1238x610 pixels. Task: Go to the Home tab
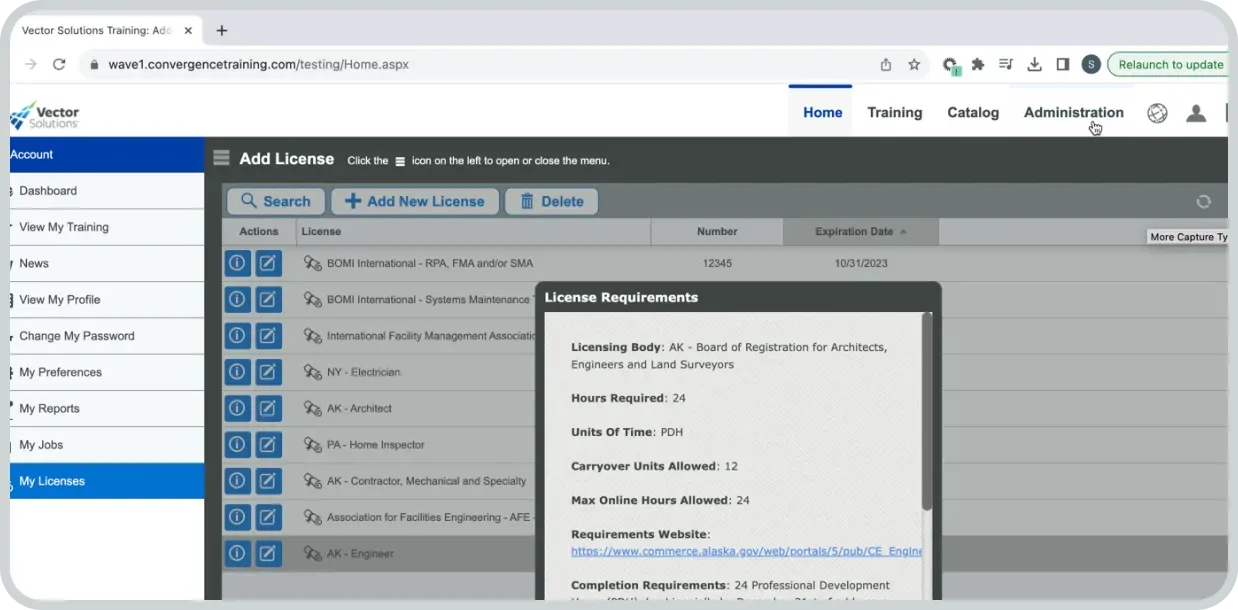click(x=822, y=113)
